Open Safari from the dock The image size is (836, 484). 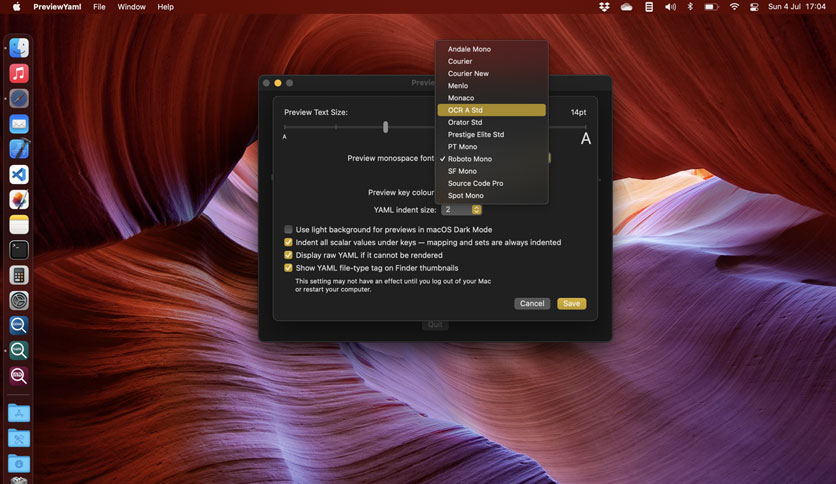[x=19, y=99]
